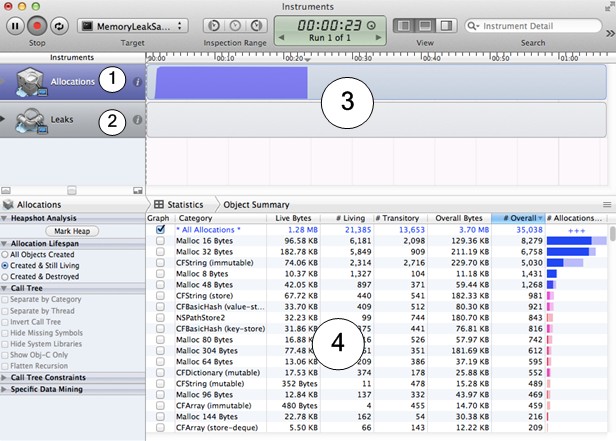Screen dimensions: 616x441
Task: Set inspection range start icon
Action: 213,26
